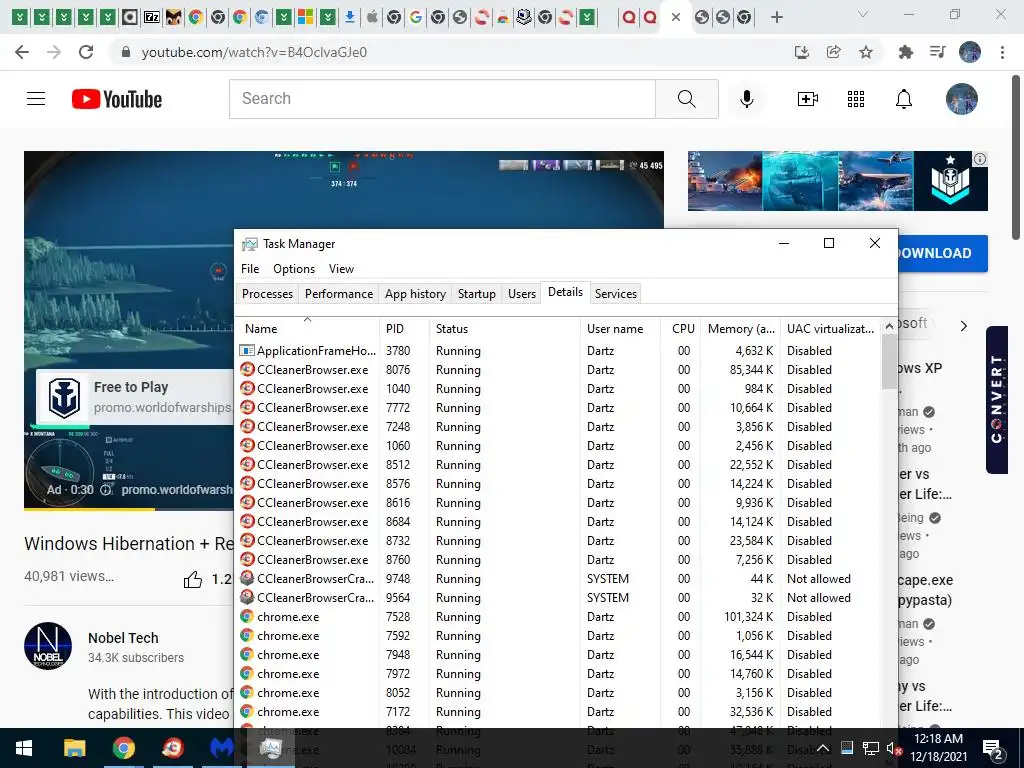Viewport: 1024px width, 768px height.
Task: Click the Chrome icon in the taskbar
Action: 123,748
